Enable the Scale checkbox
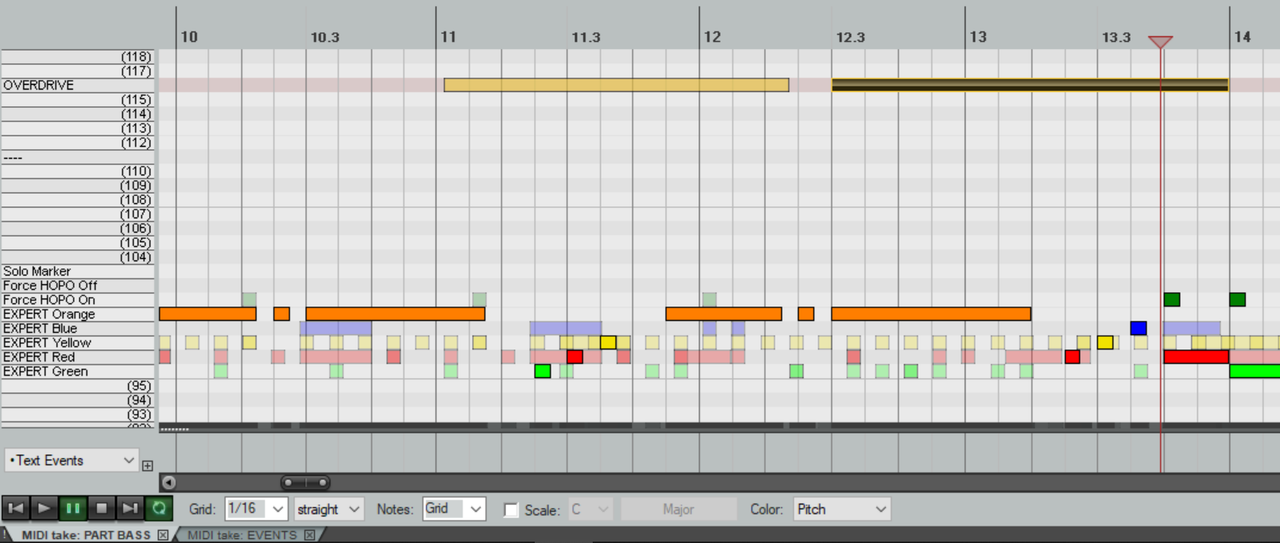 coord(511,510)
